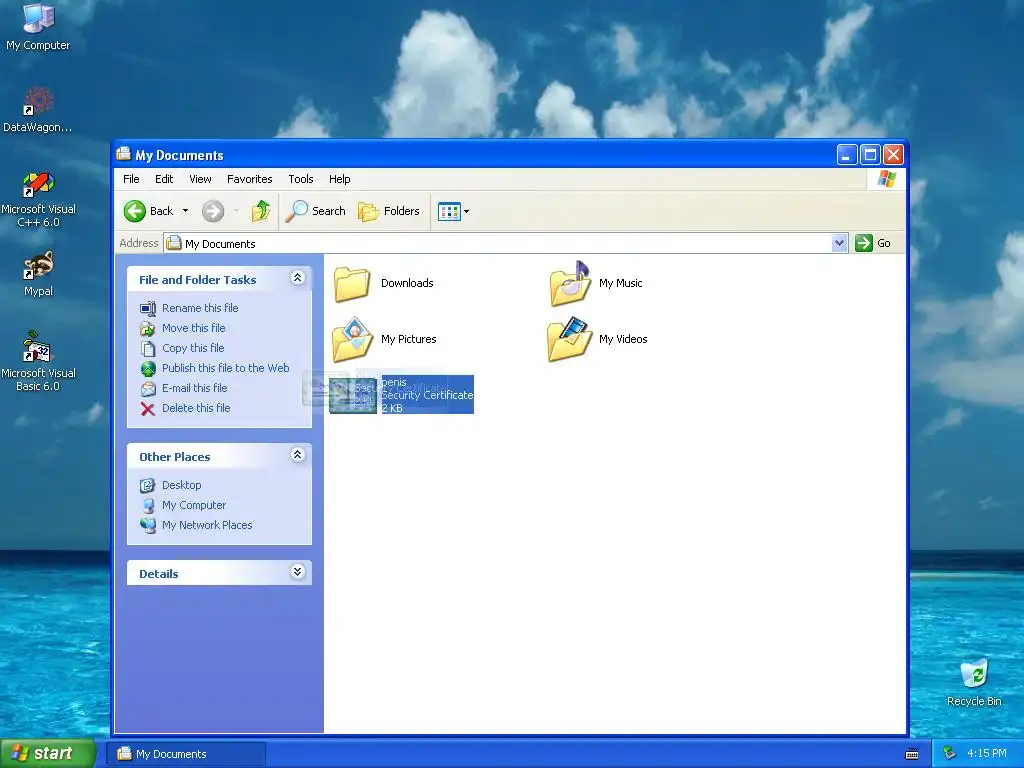The height and width of the screenshot is (768, 1024).
Task: Collapse the File and Folder Tasks panel
Action: (297, 278)
